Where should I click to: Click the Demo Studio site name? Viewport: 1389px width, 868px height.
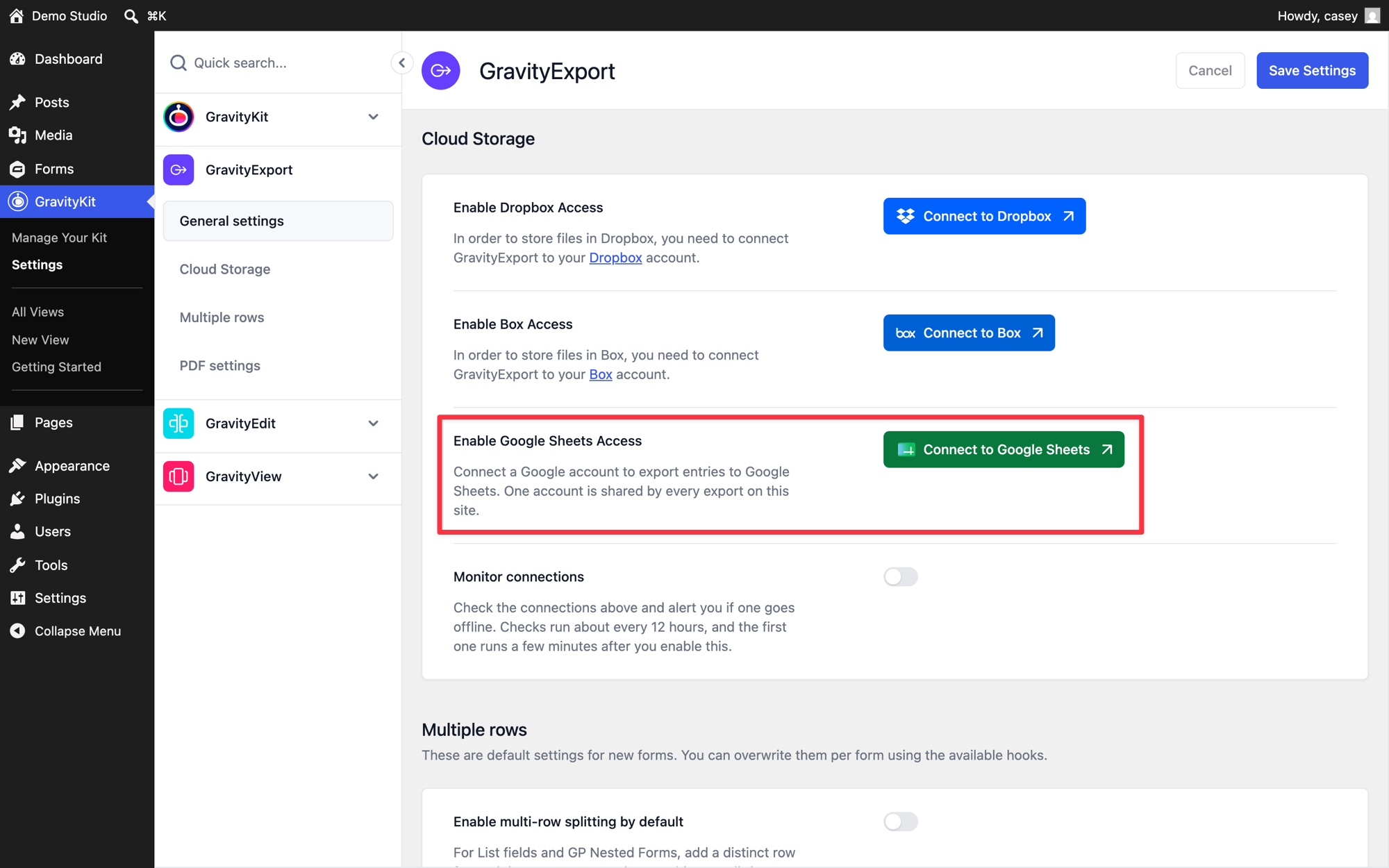(69, 15)
